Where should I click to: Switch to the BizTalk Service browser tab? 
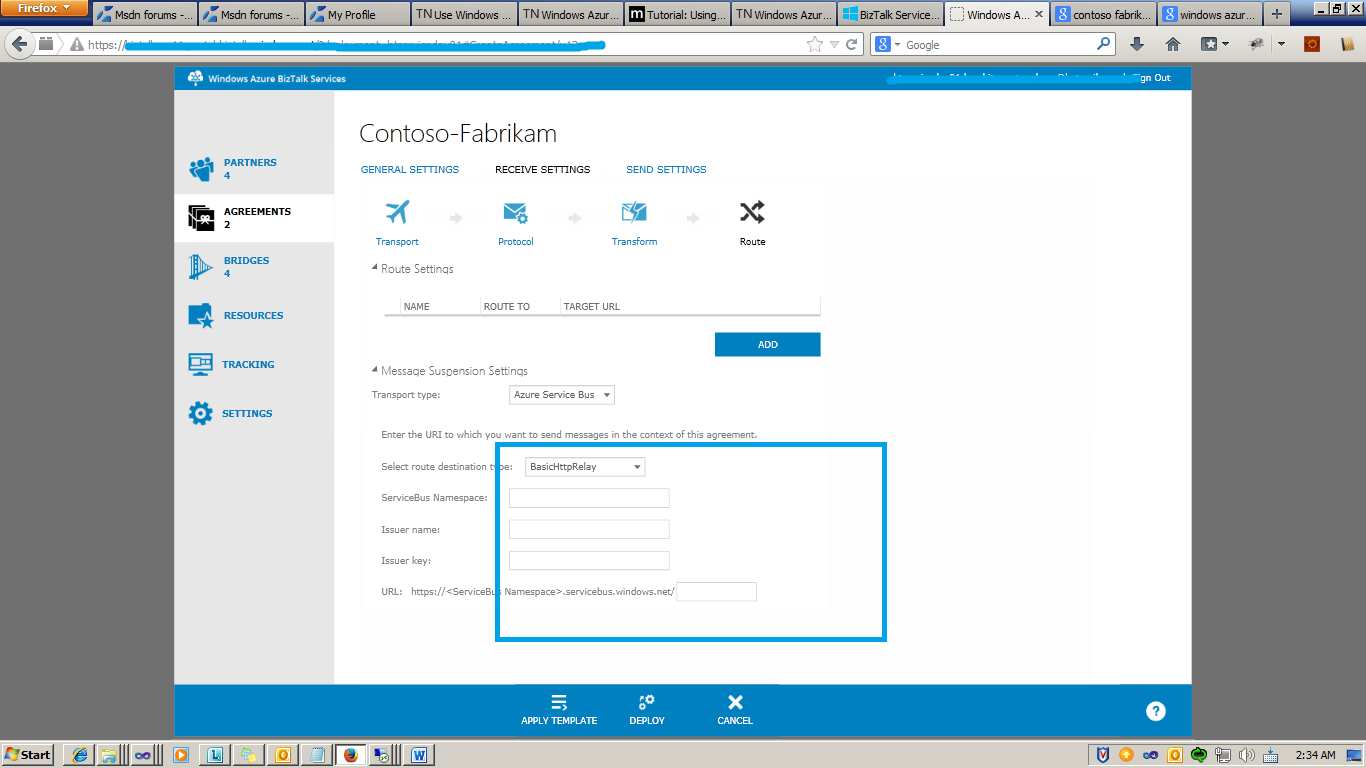(x=889, y=15)
